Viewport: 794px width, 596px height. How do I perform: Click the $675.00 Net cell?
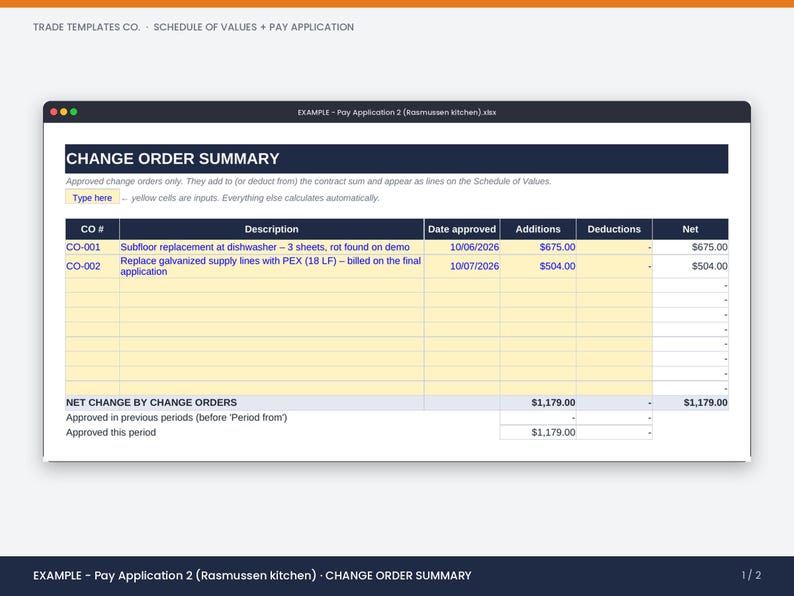pos(690,247)
